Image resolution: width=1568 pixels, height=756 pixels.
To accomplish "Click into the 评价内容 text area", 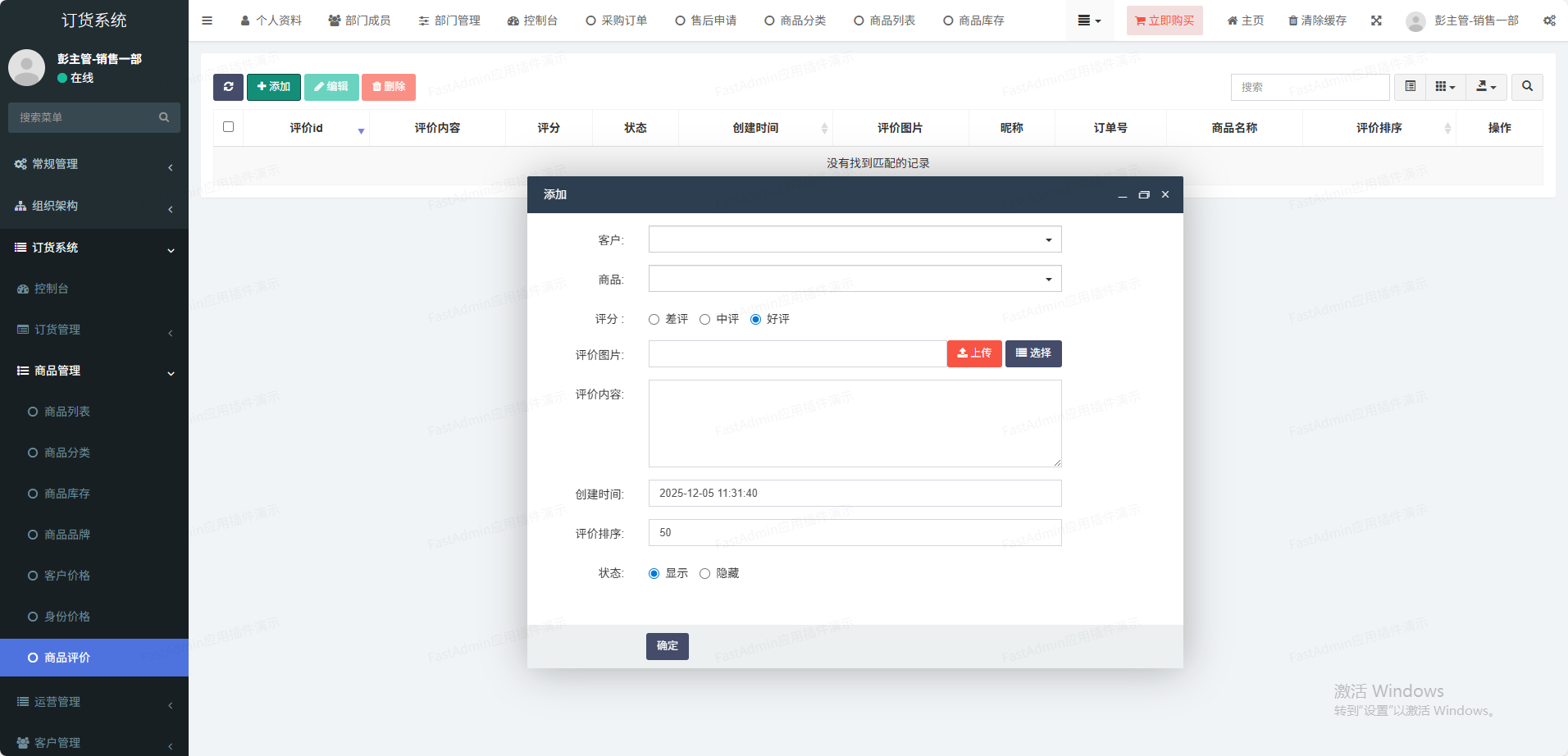I will tap(855, 423).
